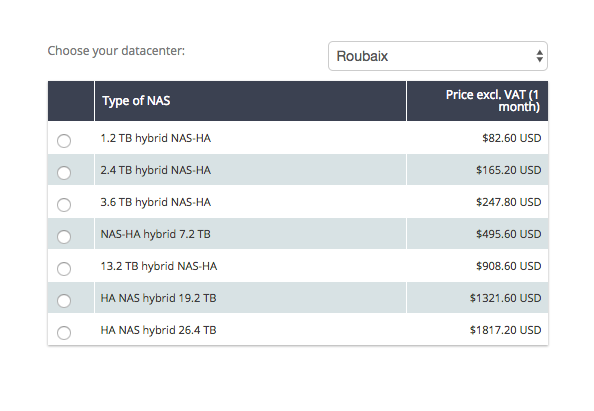Click the $247.80 USD price cell
Viewport: 594px width, 411px height.
[508, 202]
